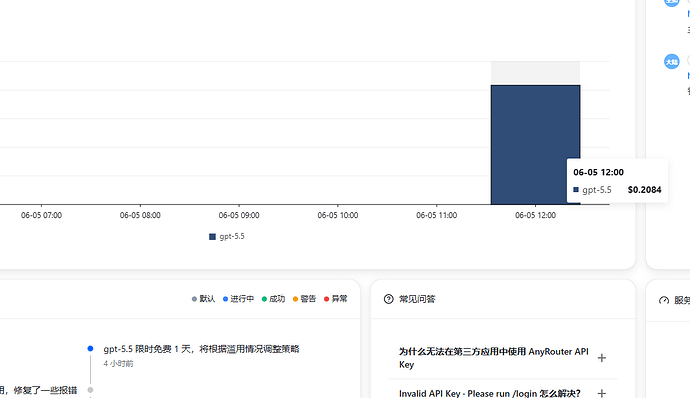Click the red 异常 status legend dot
This screenshot has width=690, height=398.
tap(326, 299)
